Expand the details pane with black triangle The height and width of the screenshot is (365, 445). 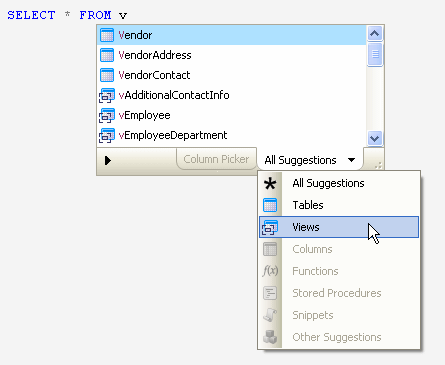(x=108, y=160)
